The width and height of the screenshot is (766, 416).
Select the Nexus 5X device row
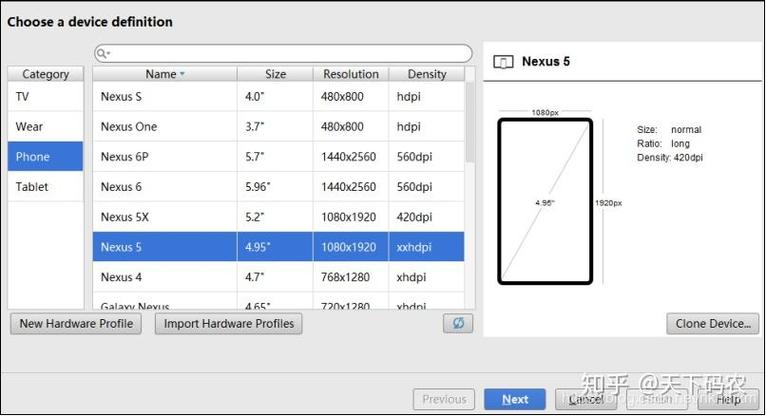(278, 217)
